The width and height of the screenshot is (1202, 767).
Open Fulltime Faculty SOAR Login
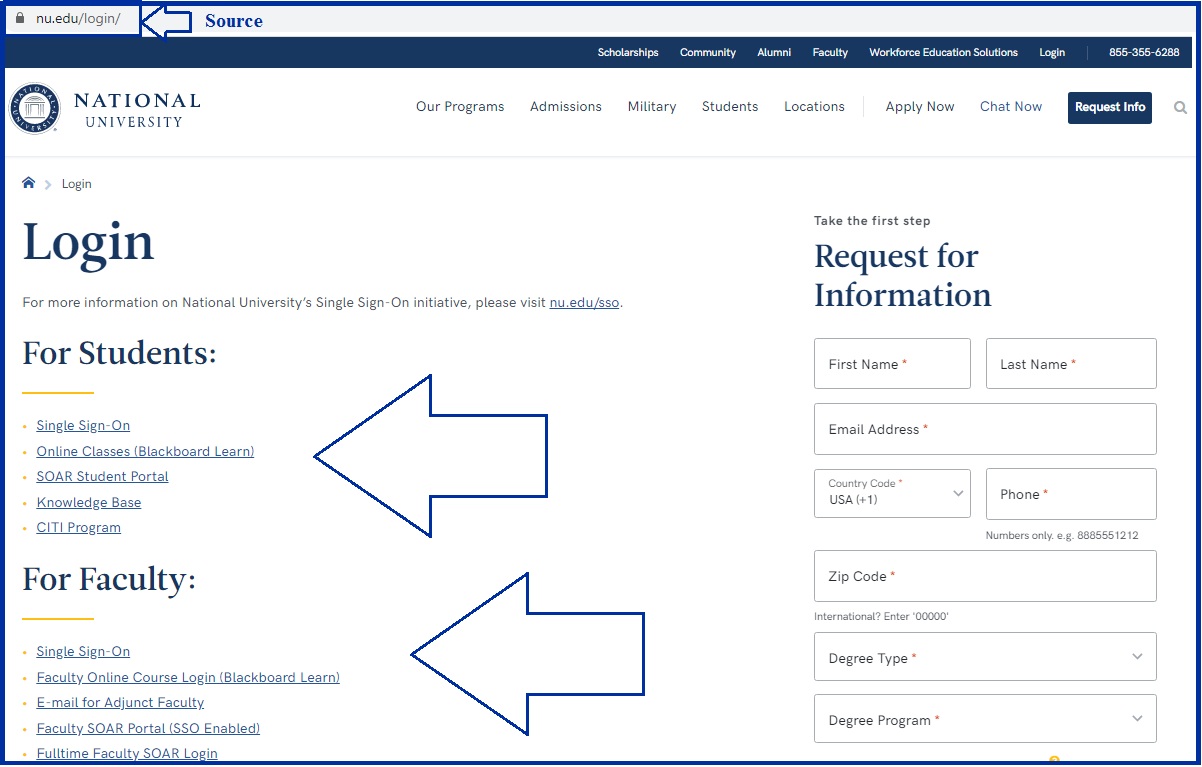click(x=127, y=754)
